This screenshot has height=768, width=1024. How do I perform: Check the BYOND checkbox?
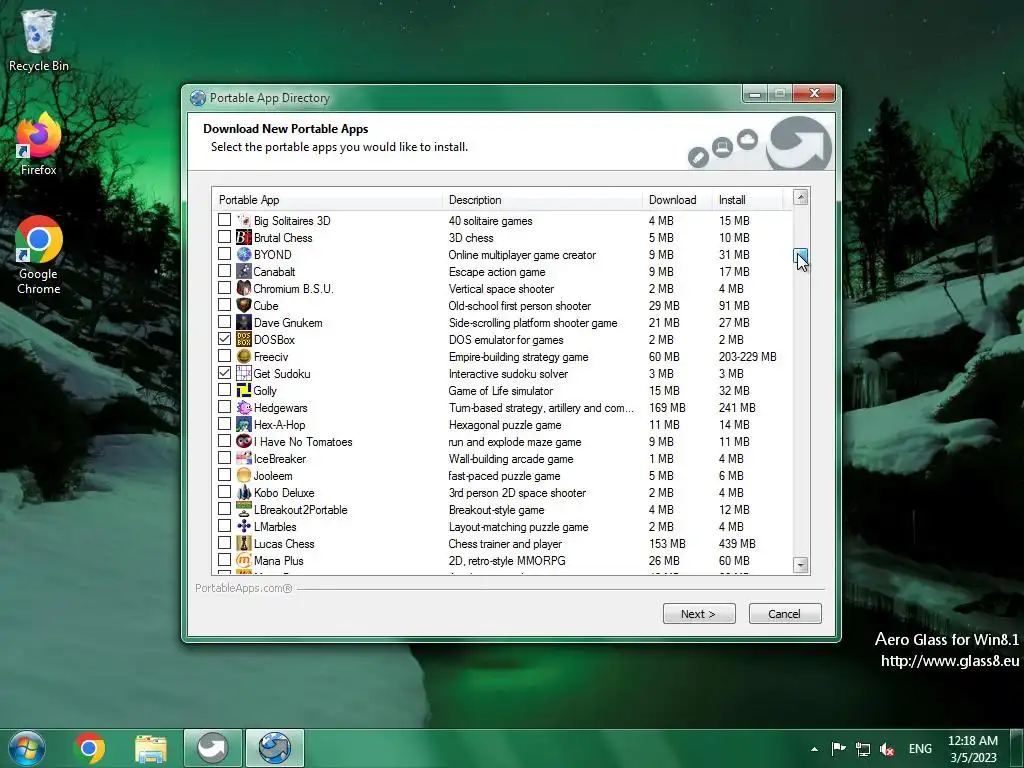tap(224, 254)
